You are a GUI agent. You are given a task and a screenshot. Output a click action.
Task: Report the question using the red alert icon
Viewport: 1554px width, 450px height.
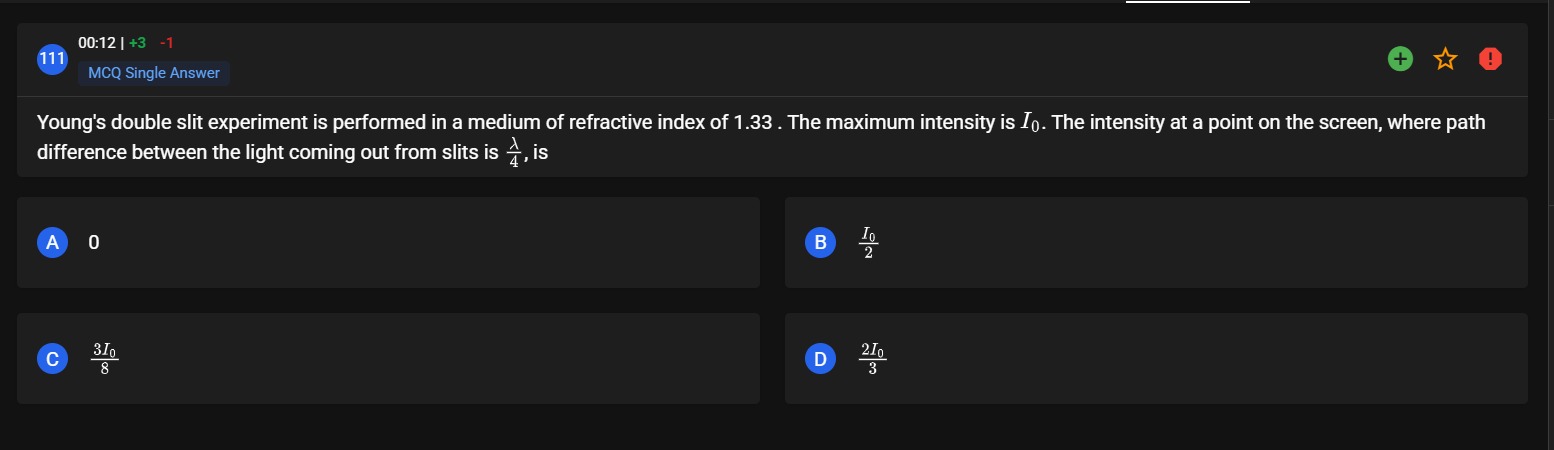[1490, 60]
